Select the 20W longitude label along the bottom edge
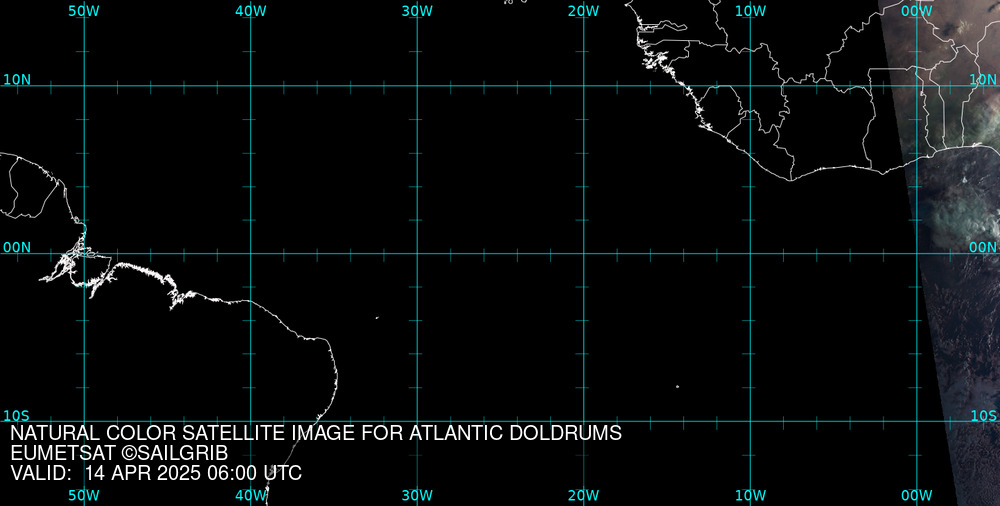The image size is (1000, 506). click(x=584, y=495)
